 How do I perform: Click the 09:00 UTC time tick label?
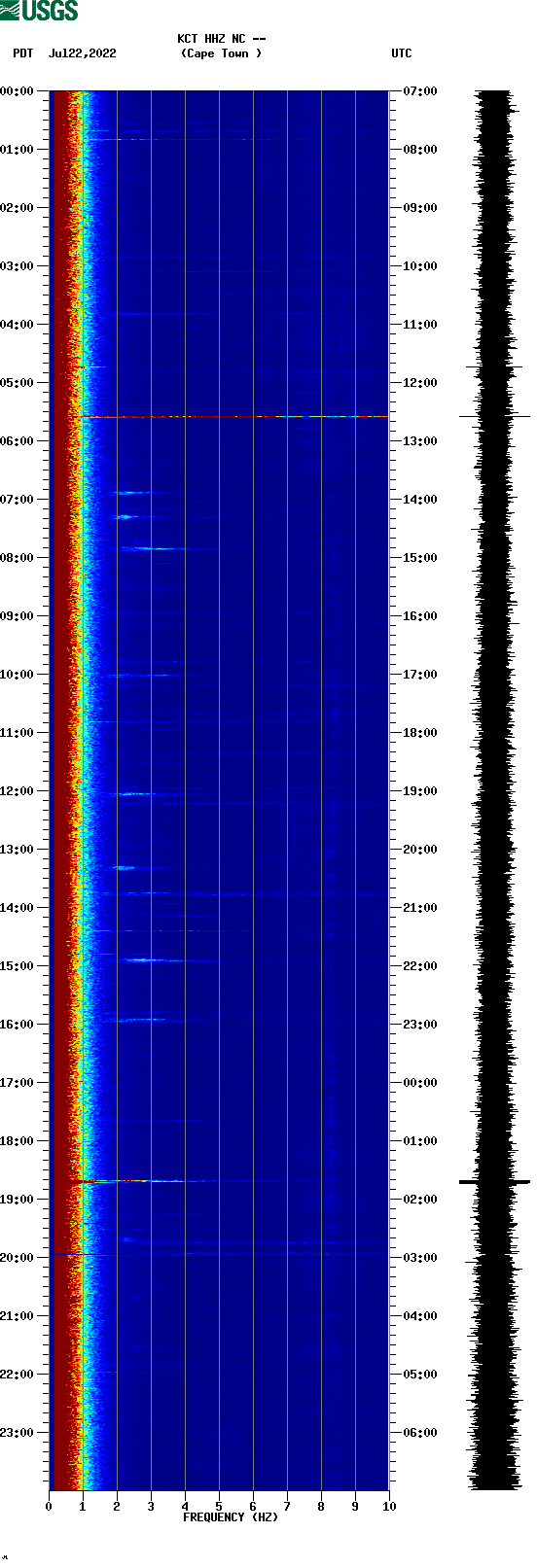[420, 208]
